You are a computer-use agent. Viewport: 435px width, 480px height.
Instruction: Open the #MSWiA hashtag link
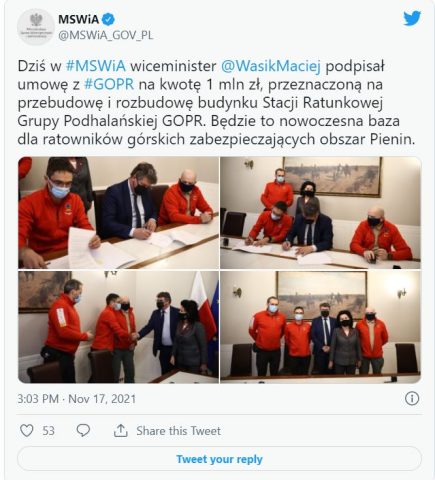coord(96,66)
